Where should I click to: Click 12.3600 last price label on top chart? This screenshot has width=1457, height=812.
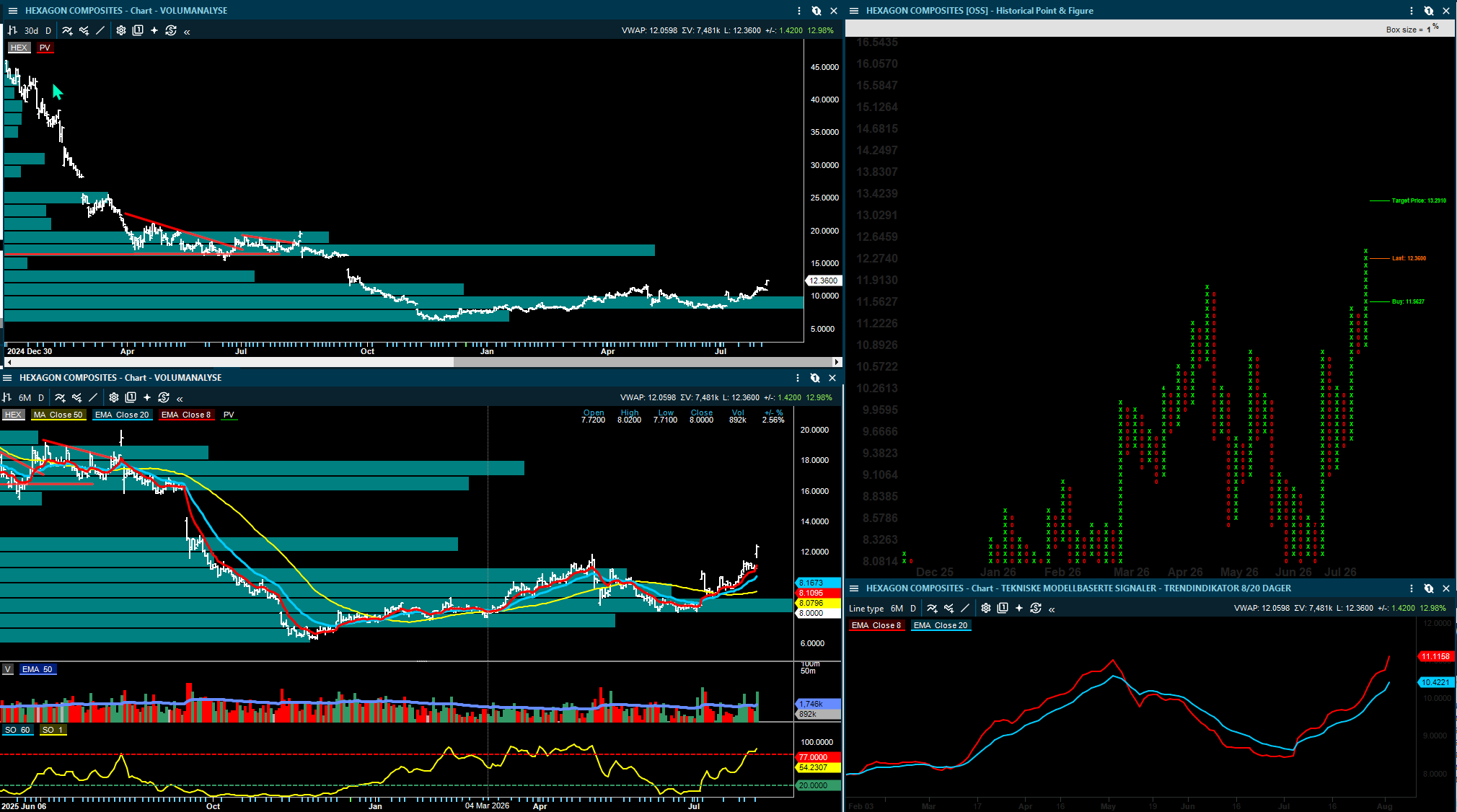pos(823,281)
